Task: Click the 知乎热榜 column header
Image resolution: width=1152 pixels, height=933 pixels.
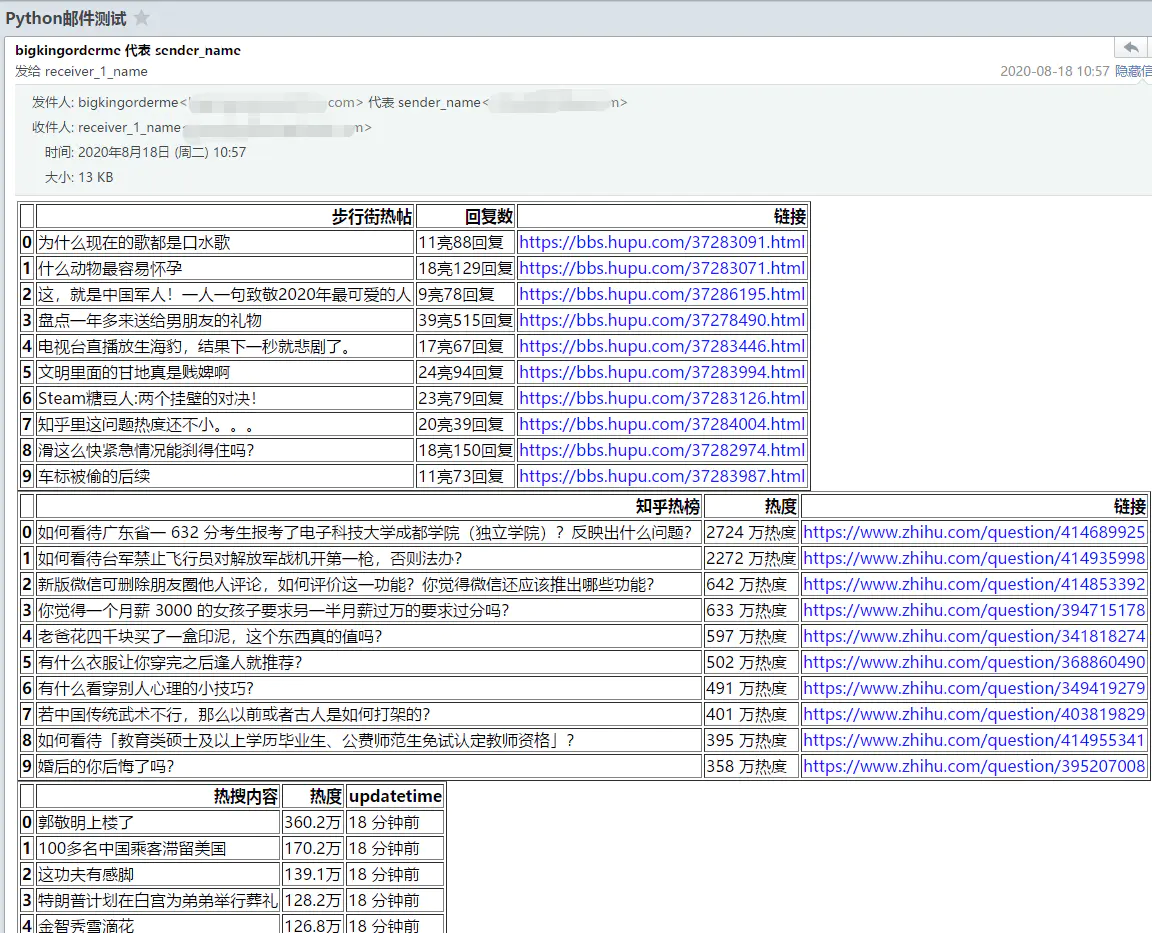Action: coord(369,506)
